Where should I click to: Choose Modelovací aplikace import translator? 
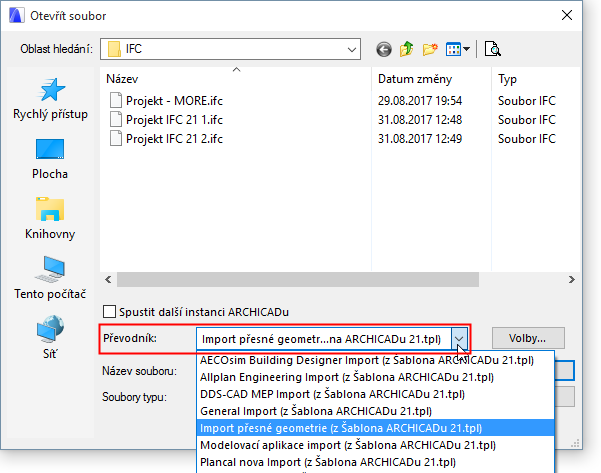(375, 445)
